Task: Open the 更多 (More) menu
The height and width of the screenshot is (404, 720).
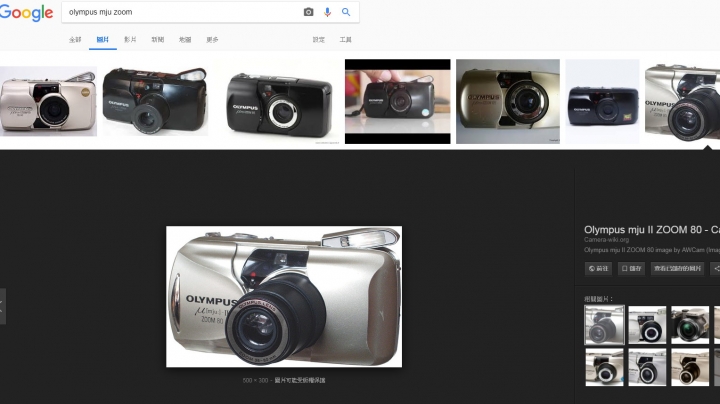Action: click(212, 40)
